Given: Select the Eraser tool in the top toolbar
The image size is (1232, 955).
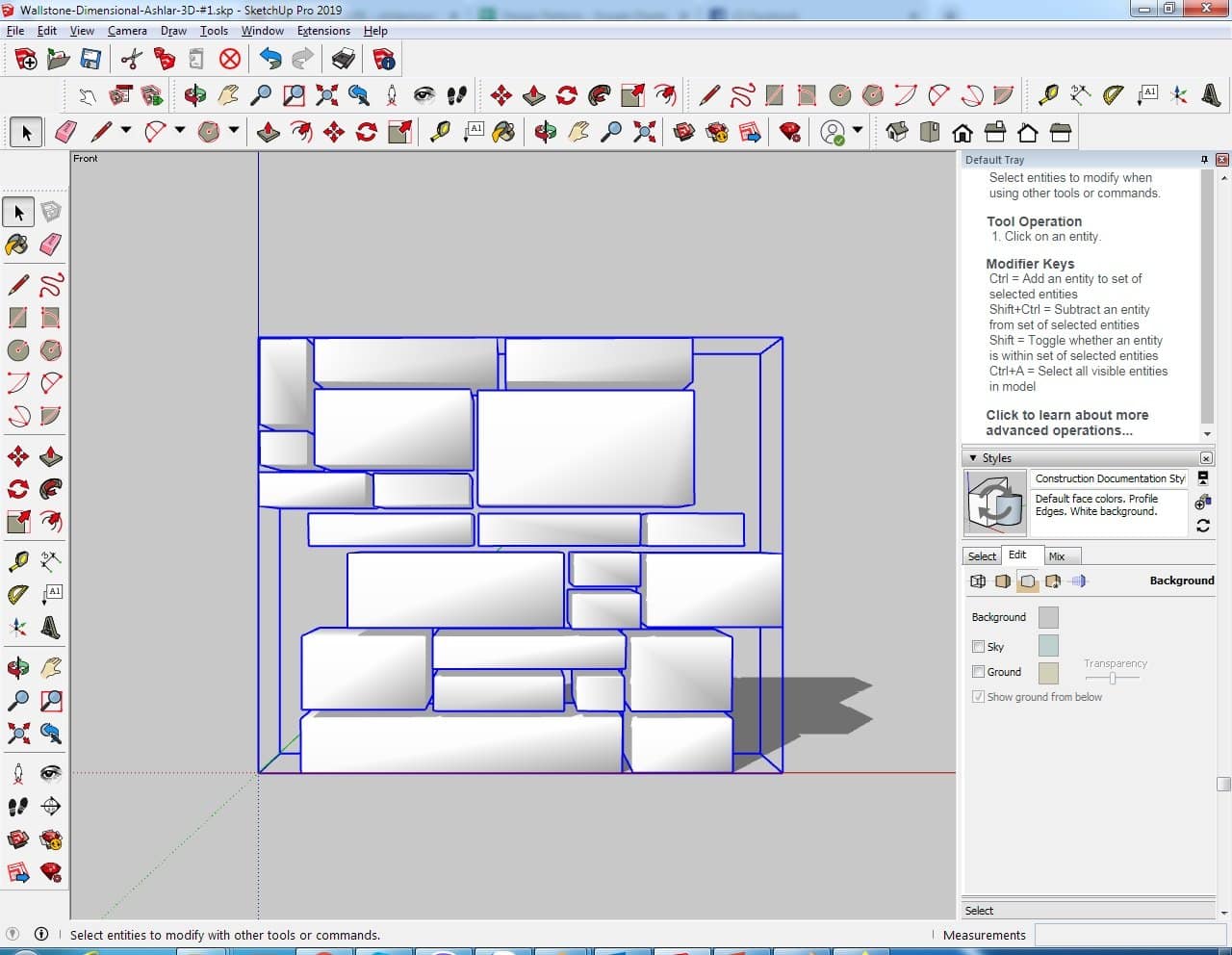Looking at the screenshot, I should click(x=66, y=132).
